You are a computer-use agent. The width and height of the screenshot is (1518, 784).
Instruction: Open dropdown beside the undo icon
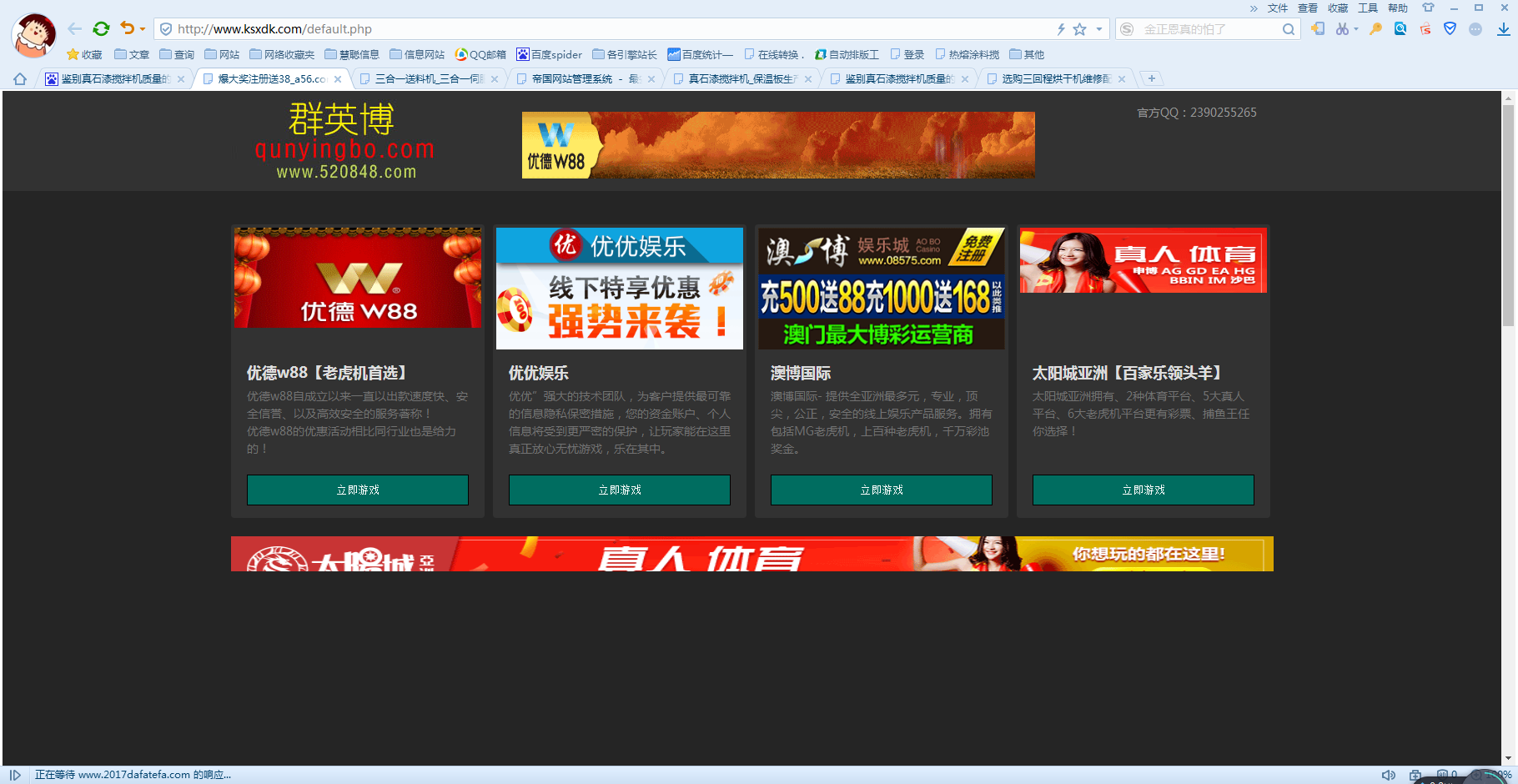pyautogui.click(x=143, y=29)
